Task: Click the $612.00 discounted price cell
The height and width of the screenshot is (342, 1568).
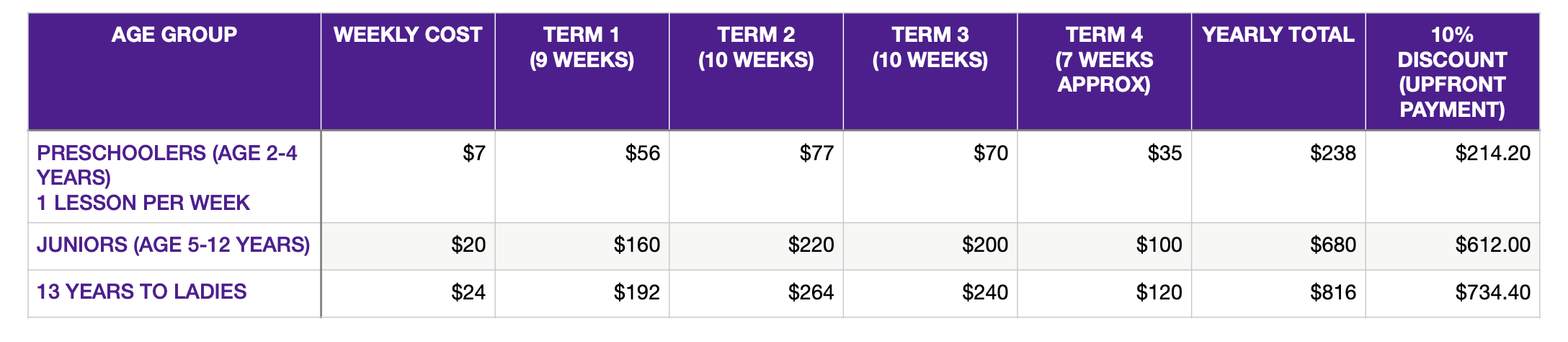Action: [x=1453, y=246]
